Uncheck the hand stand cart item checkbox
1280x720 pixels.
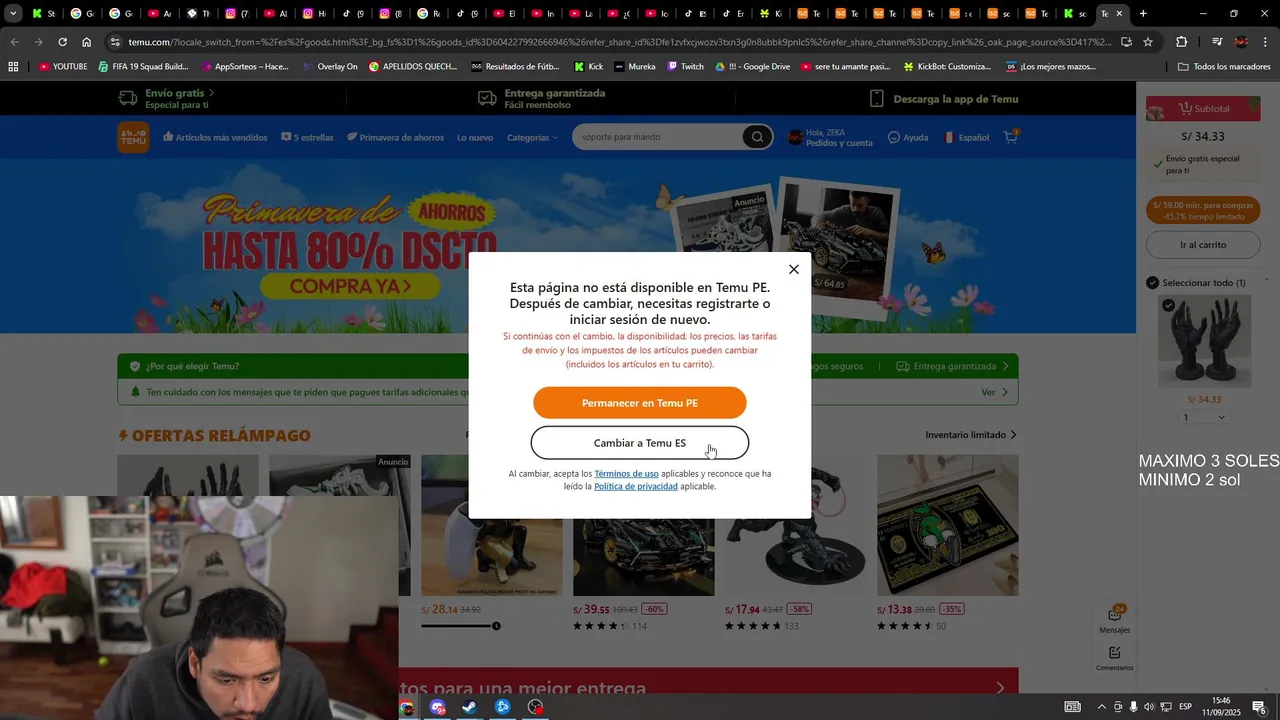[1168, 305]
